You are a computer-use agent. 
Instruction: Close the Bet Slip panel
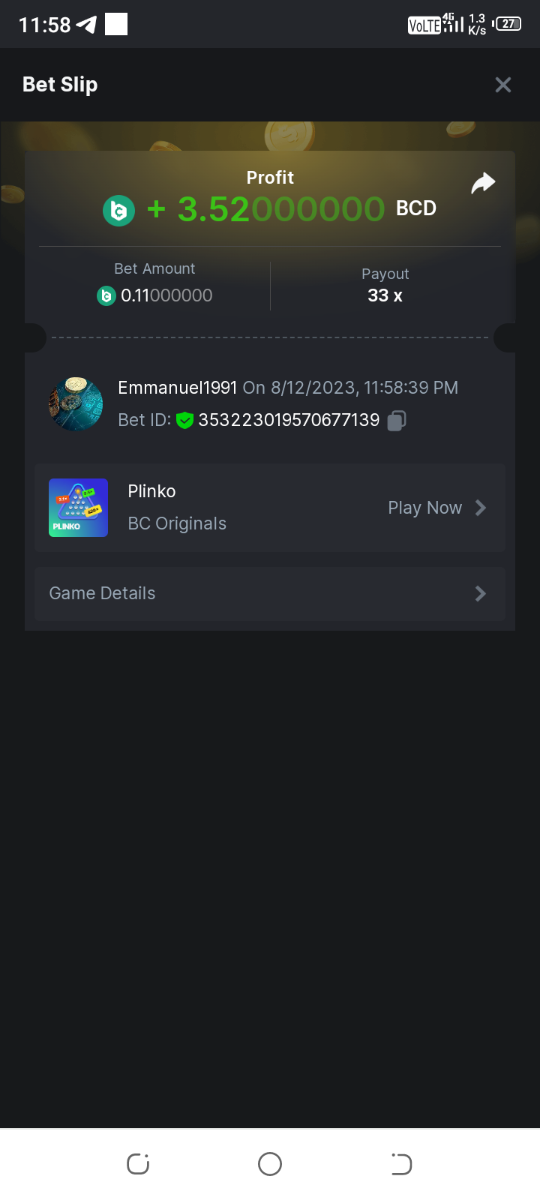[503, 85]
